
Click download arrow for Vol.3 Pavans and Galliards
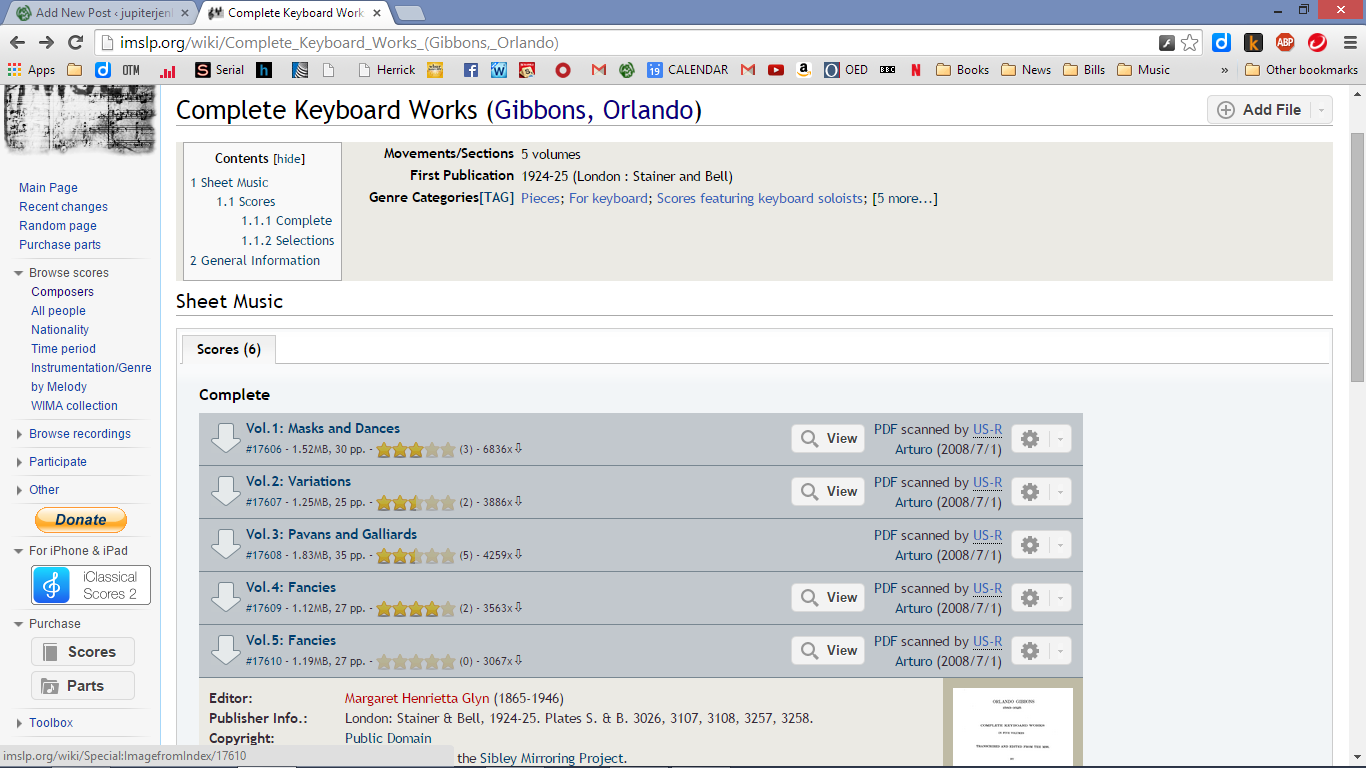click(226, 544)
